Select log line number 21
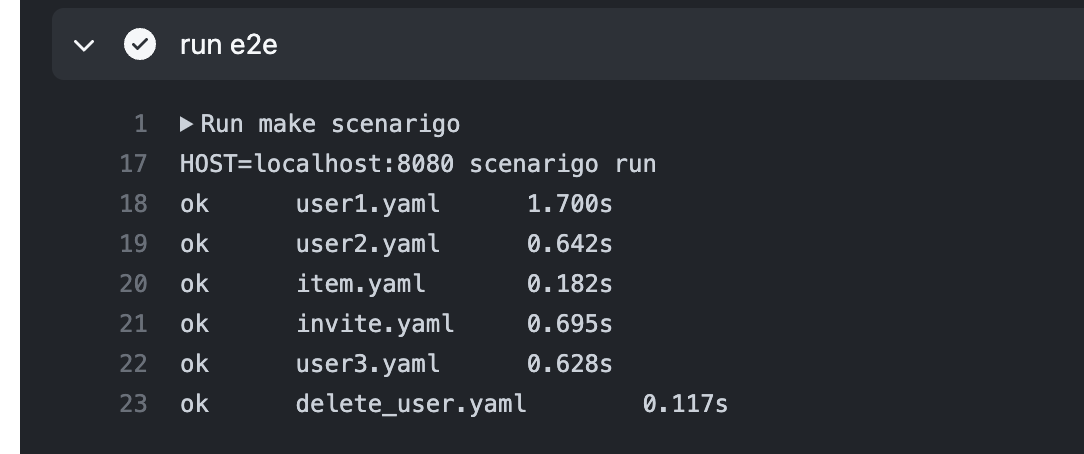Screen dimensions: 1084x454 tap(133, 324)
